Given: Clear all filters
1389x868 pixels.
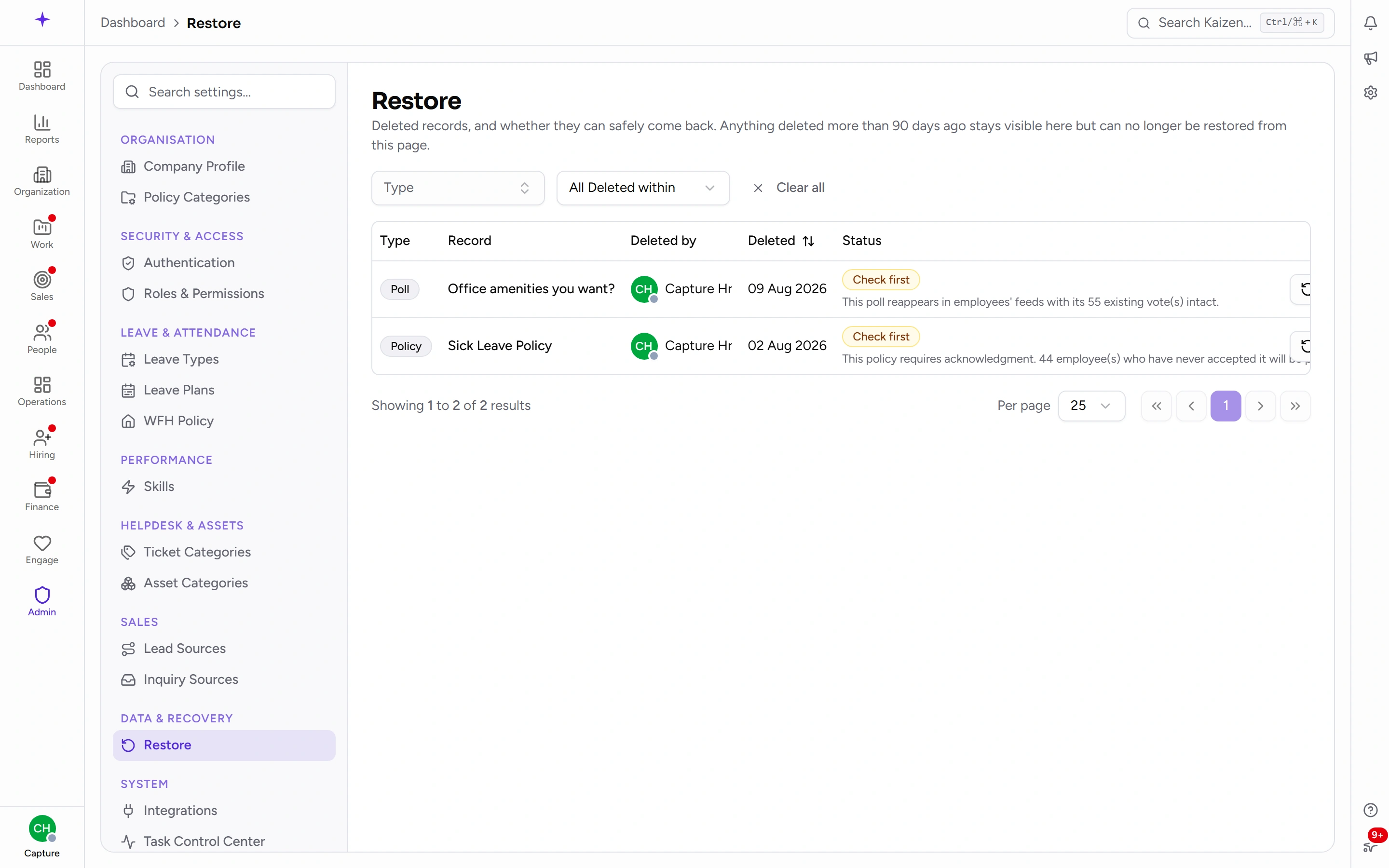Looking at the screenshot, I should coord(789,188).
